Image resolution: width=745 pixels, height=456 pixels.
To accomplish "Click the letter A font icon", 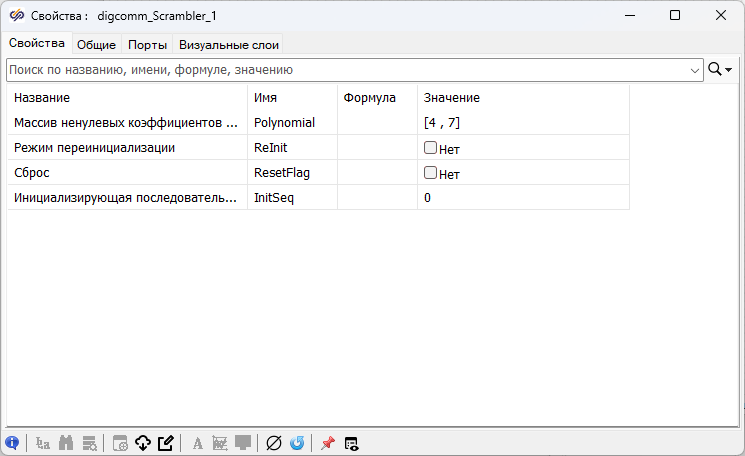I will click(197, 443).
